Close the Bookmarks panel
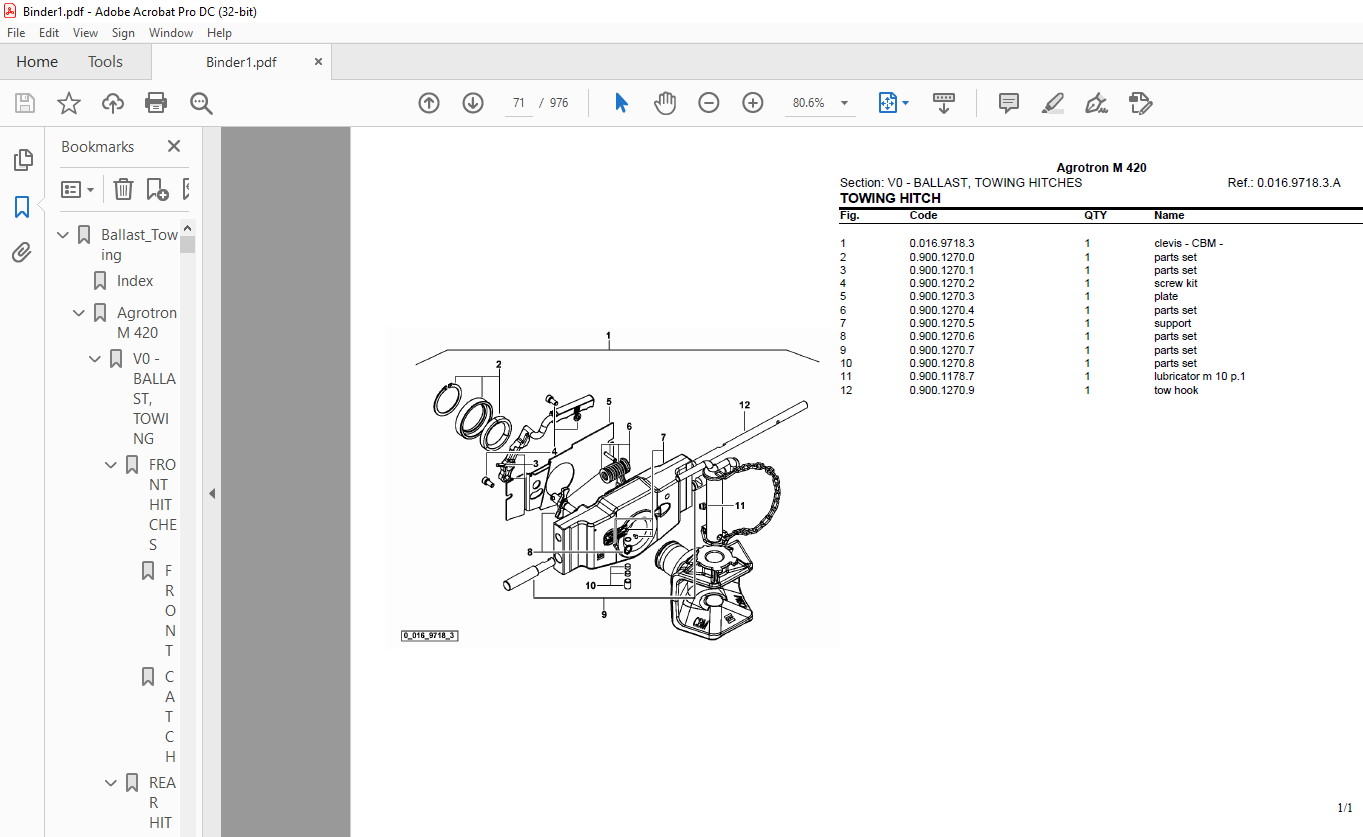Image resolution: width=1363 pixels, height=837 pixels. [x=174, y=146]
